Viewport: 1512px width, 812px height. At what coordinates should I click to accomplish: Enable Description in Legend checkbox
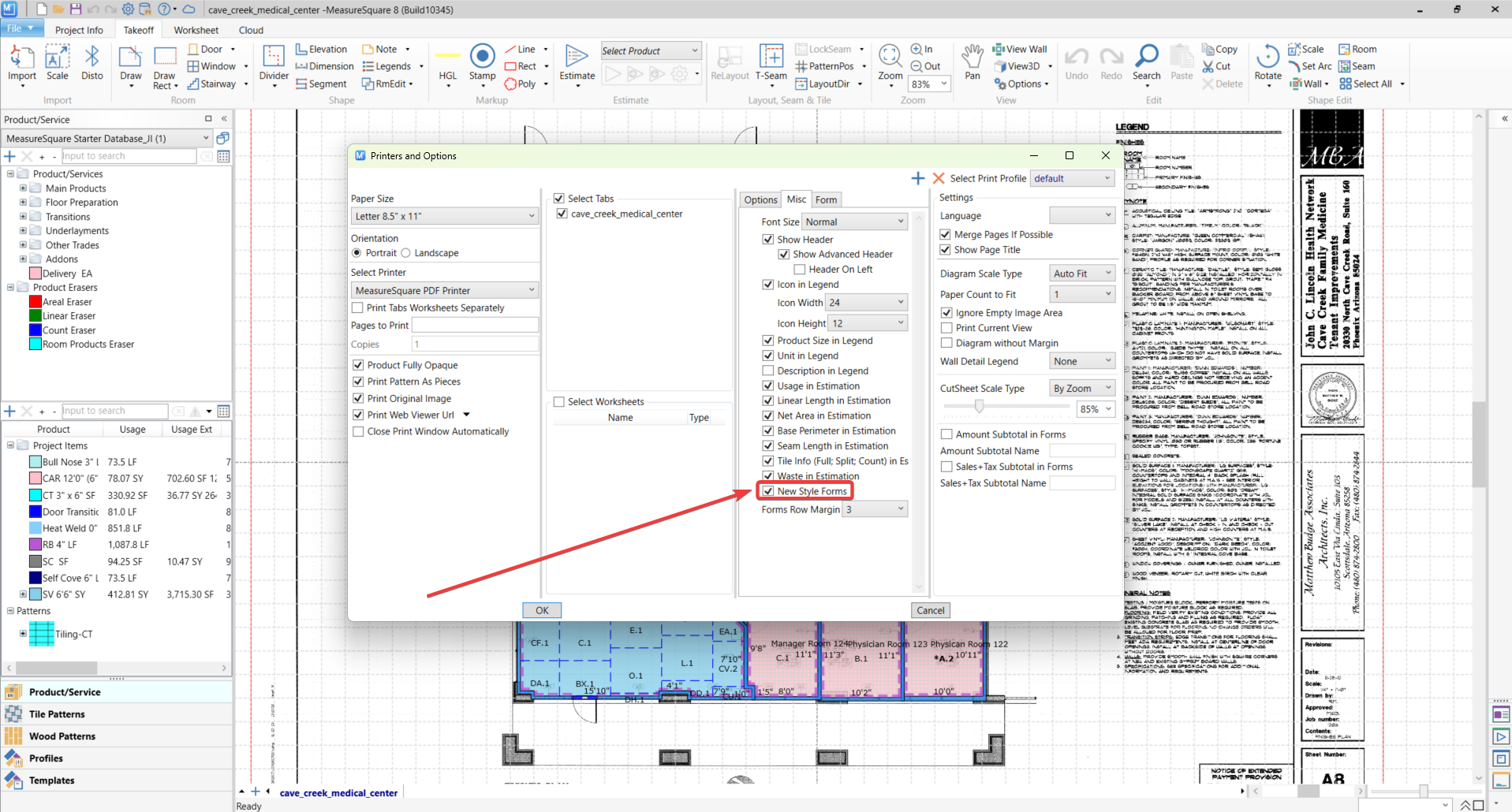768,371
